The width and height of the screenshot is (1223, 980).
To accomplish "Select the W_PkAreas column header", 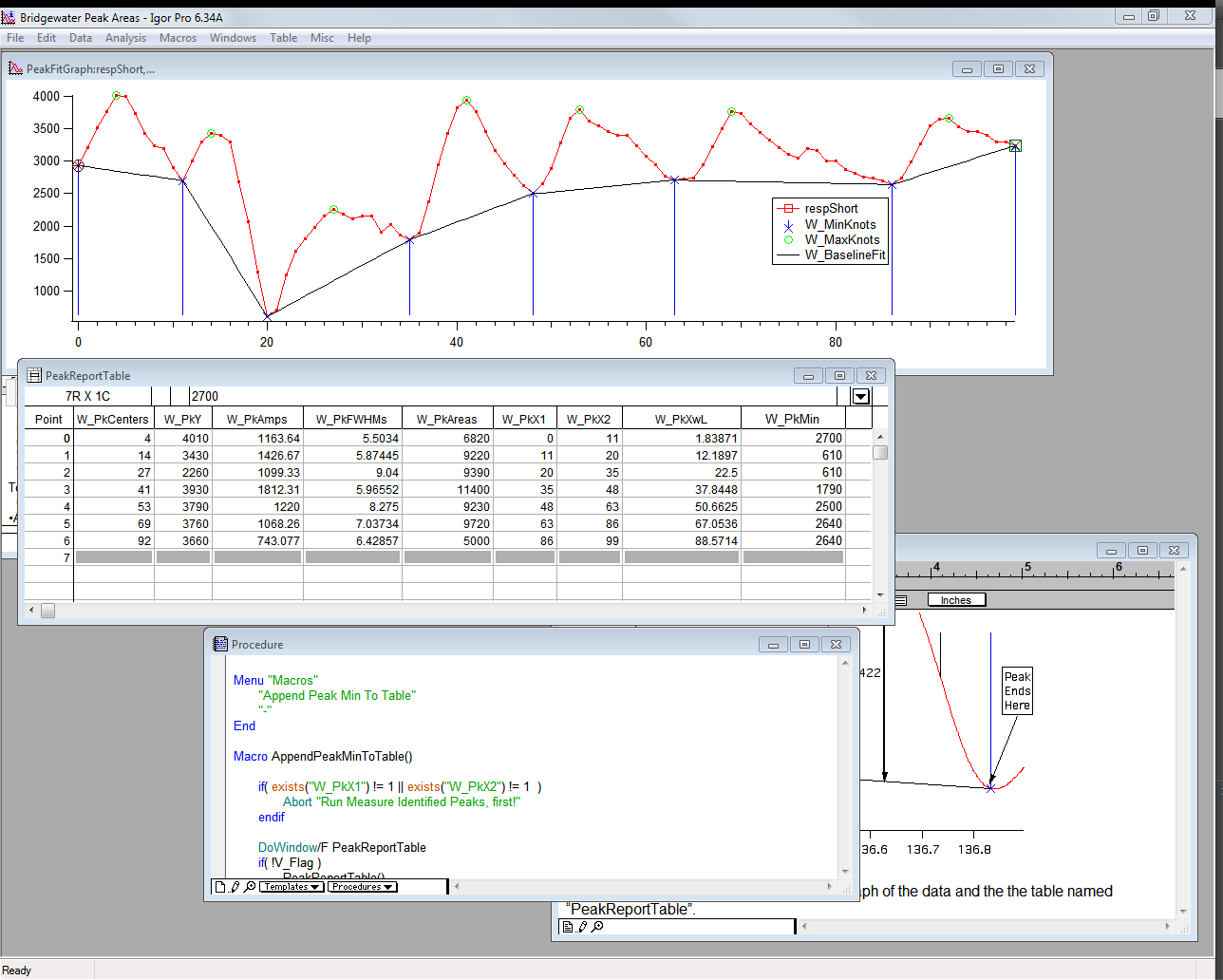I will [446, 419].
